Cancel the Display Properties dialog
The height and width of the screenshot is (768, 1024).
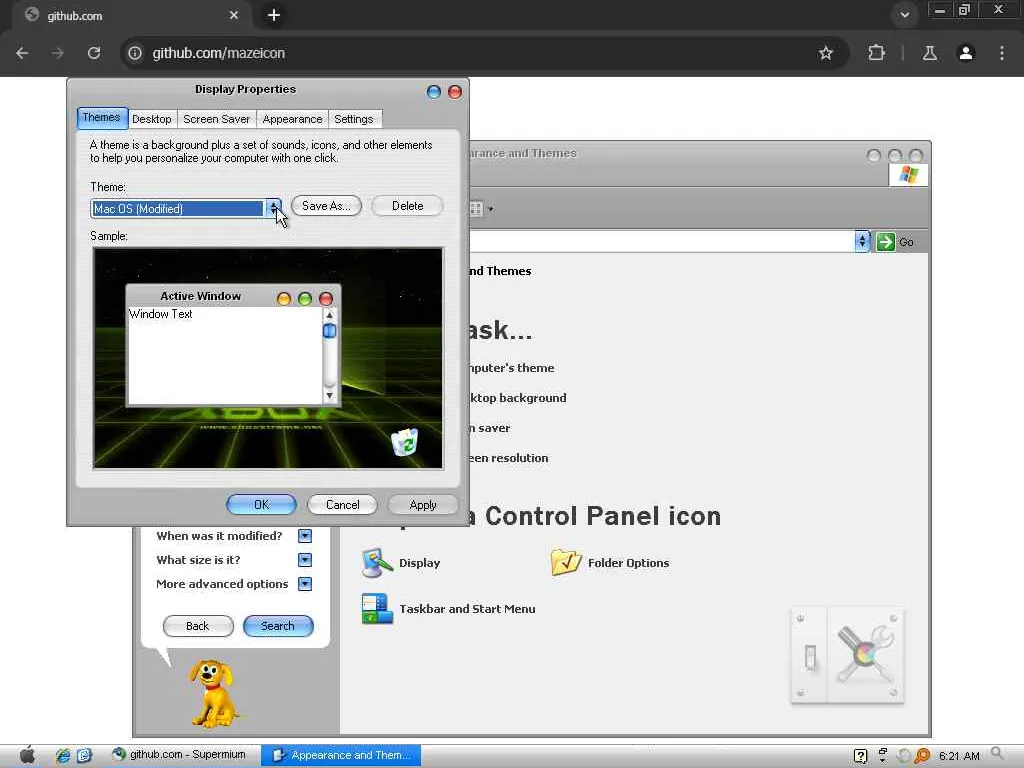click(x=342, y=505)
